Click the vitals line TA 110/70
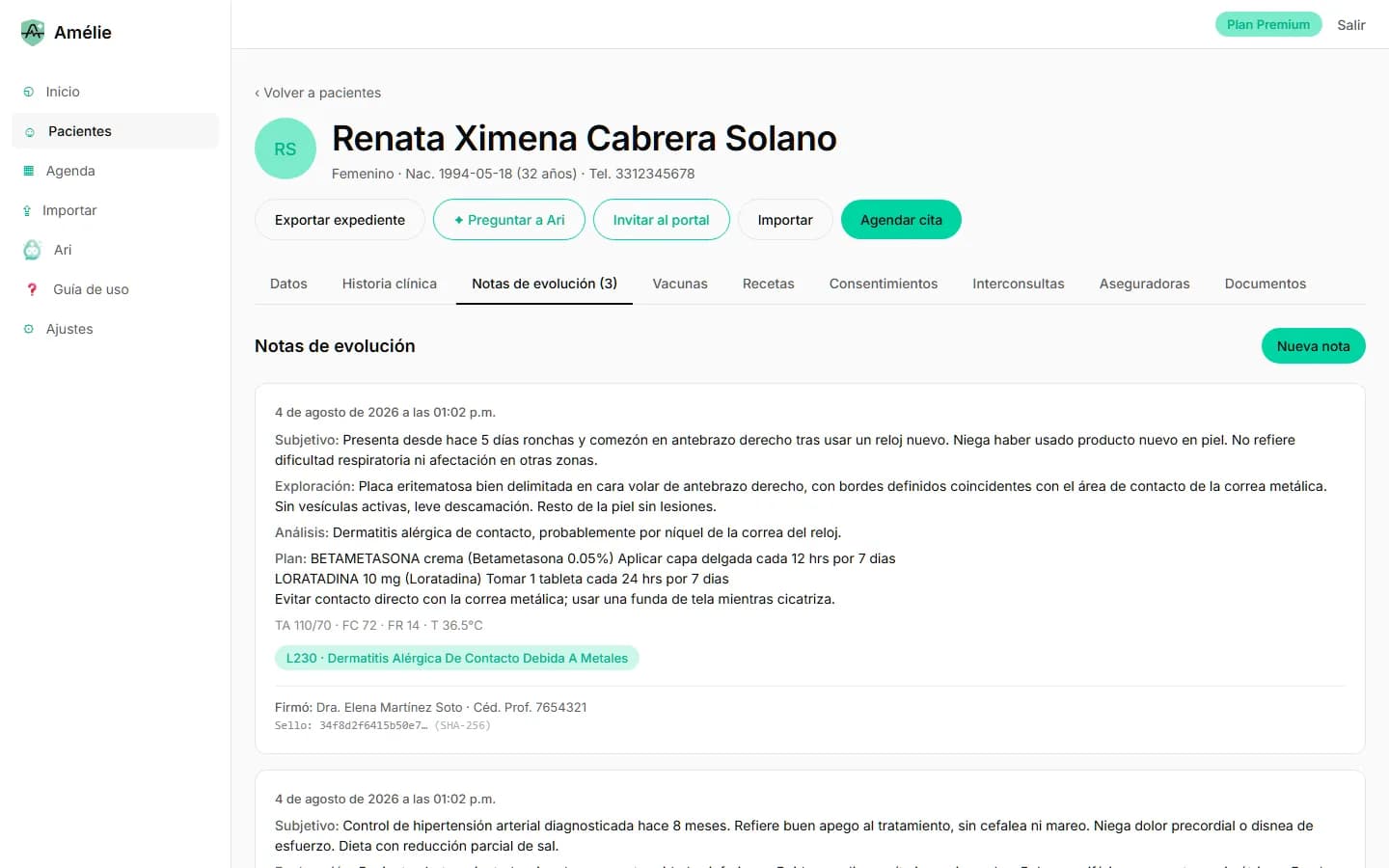 pos(379,625)
